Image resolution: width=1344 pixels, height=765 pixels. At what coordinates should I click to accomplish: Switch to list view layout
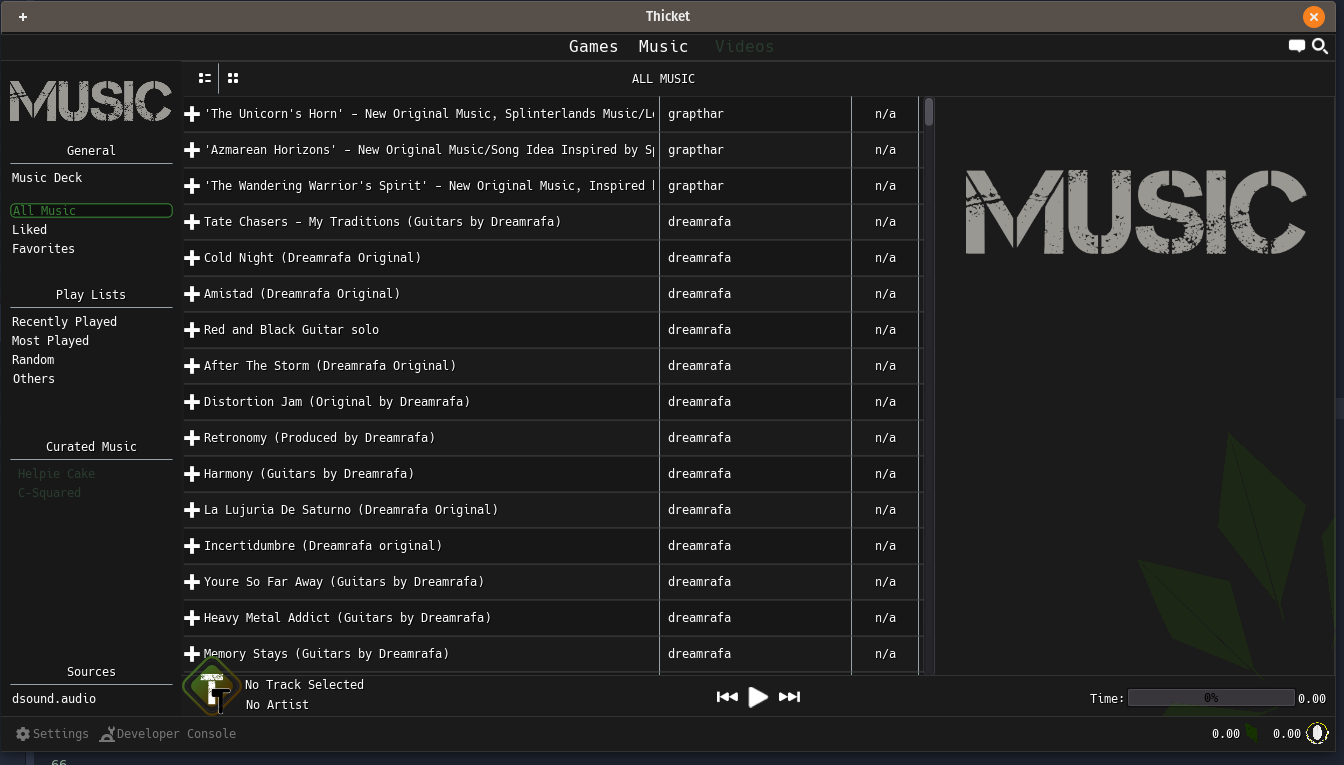205,78
